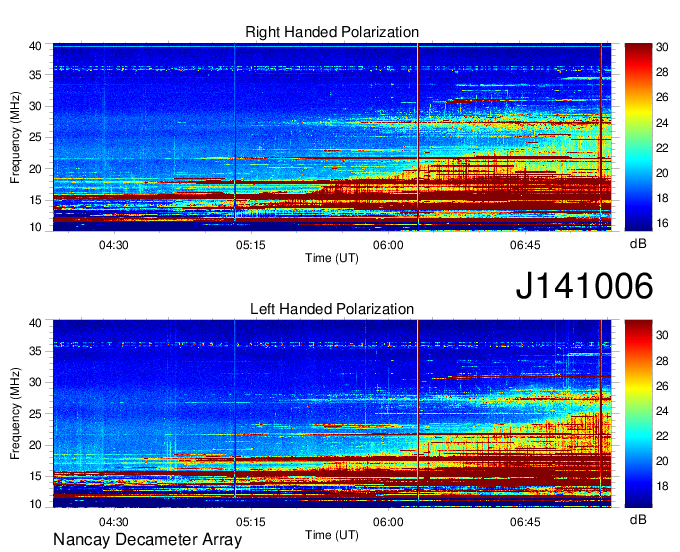Click the dotted 36 MHz interference band in the upper plot
This screenshot has height=552, width=680.
(332, 68)
